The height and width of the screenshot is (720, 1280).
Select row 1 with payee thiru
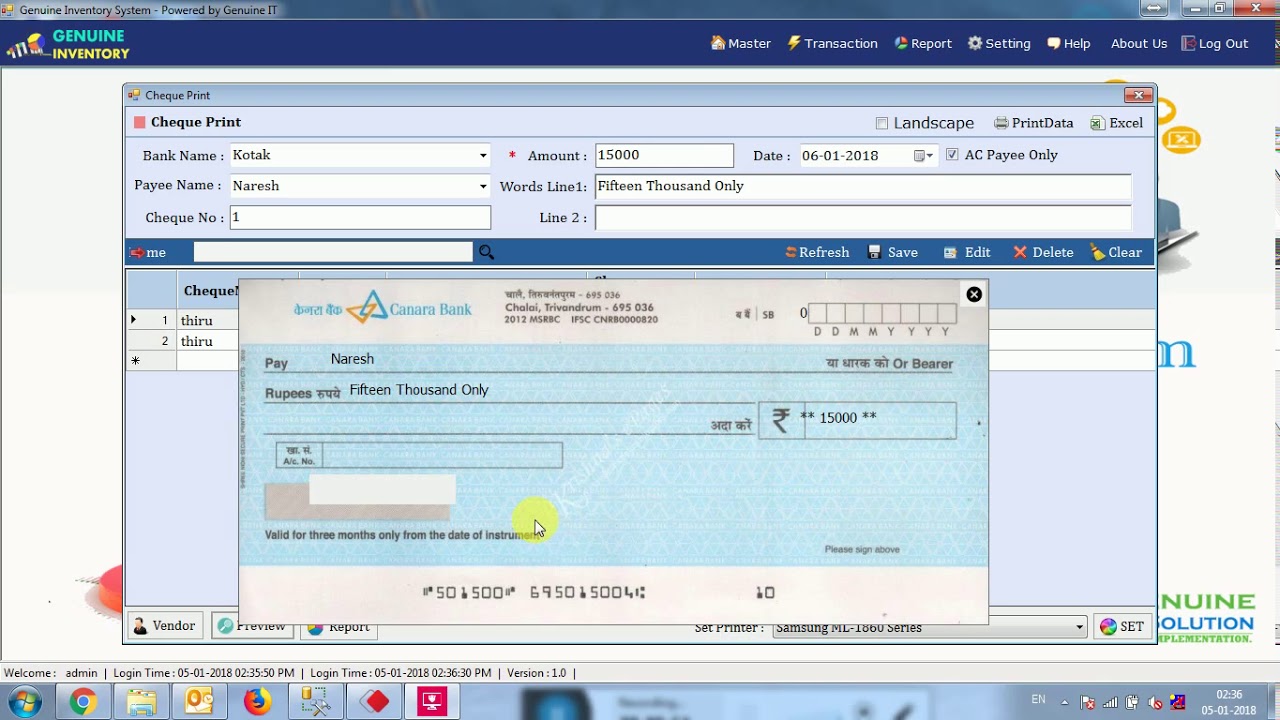182,320
